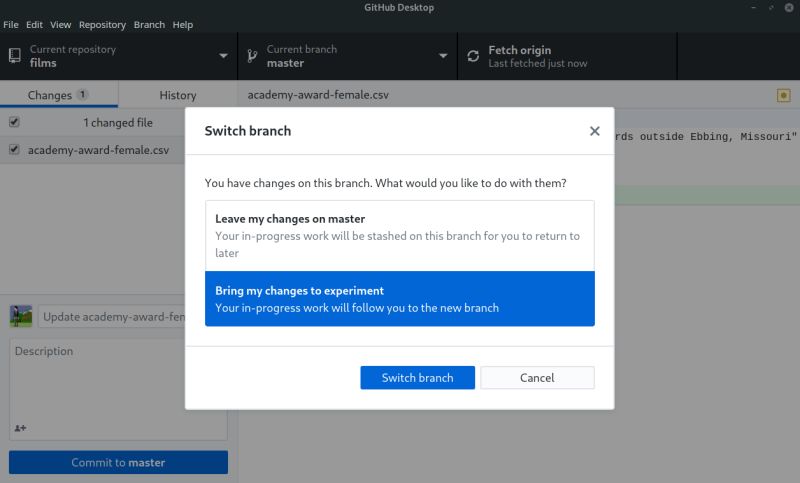Switch to the Changes tab
The height and width of the screenshot is (483, 800).
59,95
